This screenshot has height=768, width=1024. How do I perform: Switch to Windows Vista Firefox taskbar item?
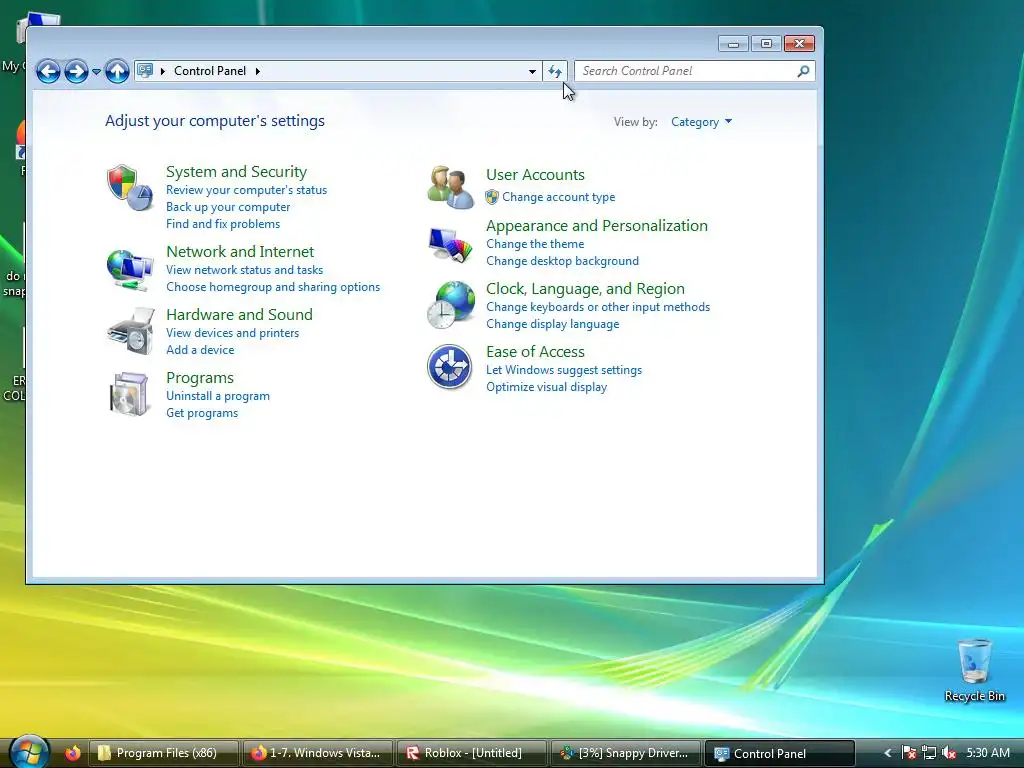coord(317,753)
